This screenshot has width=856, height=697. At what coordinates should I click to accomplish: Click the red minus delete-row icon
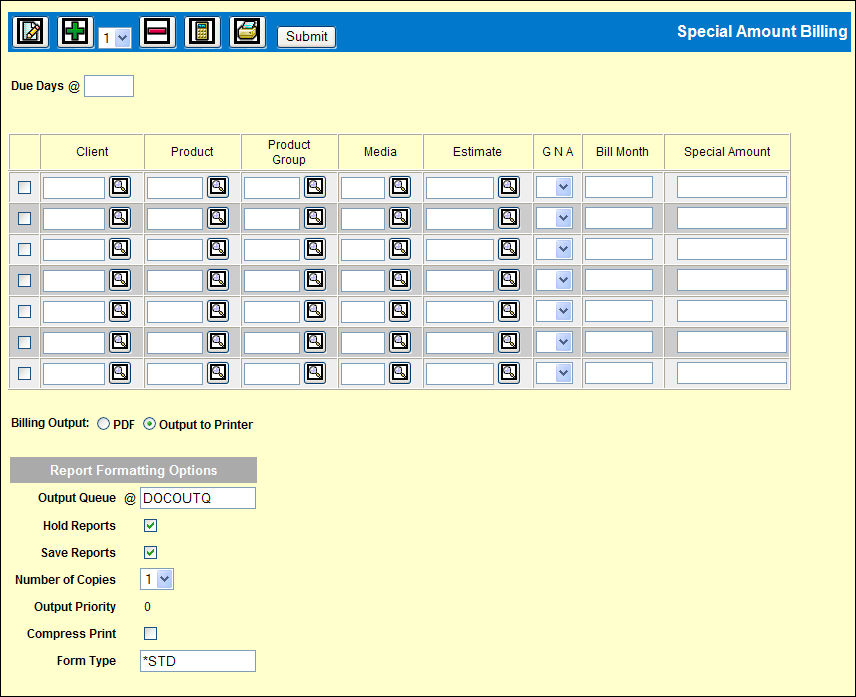click(x=157, y=32)
